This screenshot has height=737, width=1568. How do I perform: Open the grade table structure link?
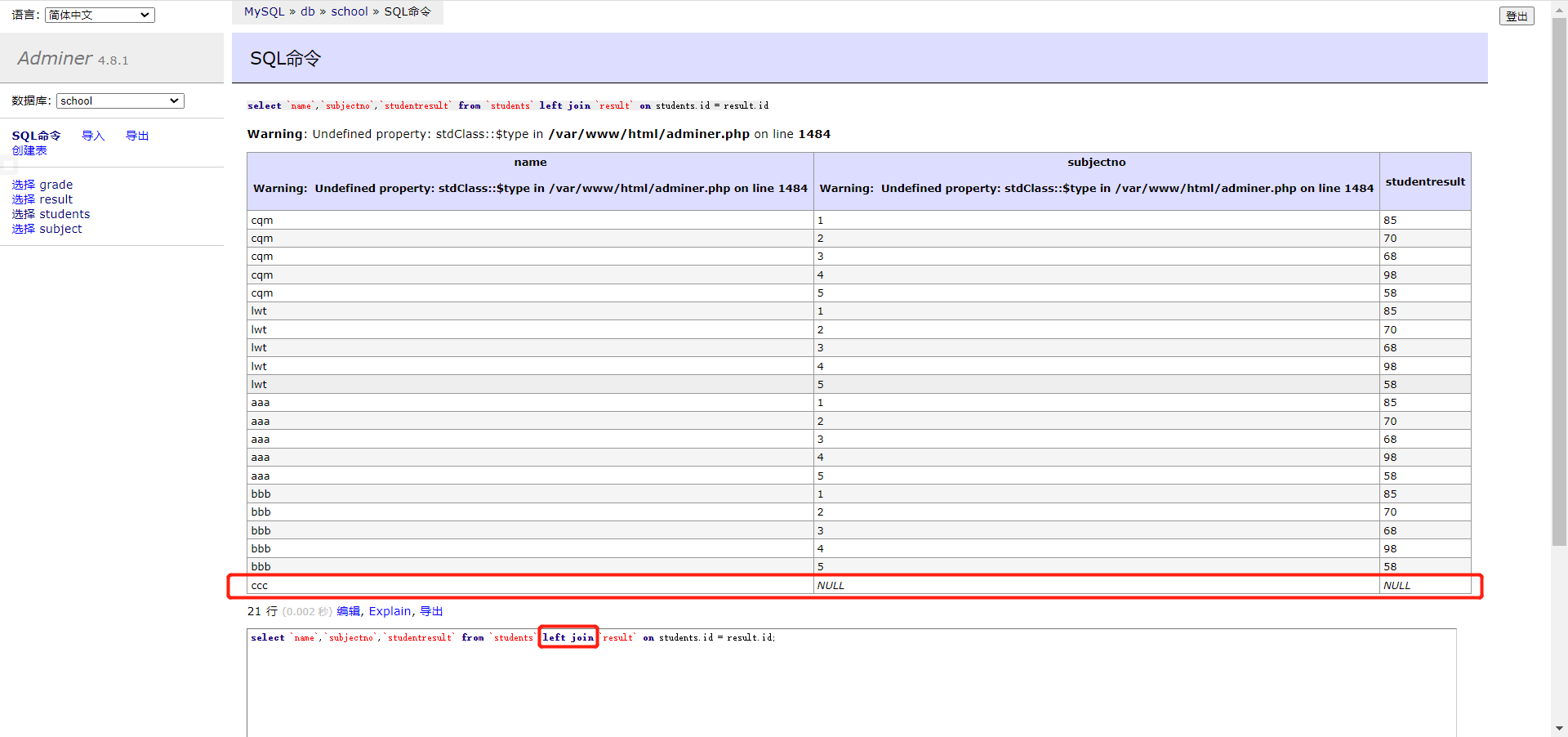tap(56, 185)
